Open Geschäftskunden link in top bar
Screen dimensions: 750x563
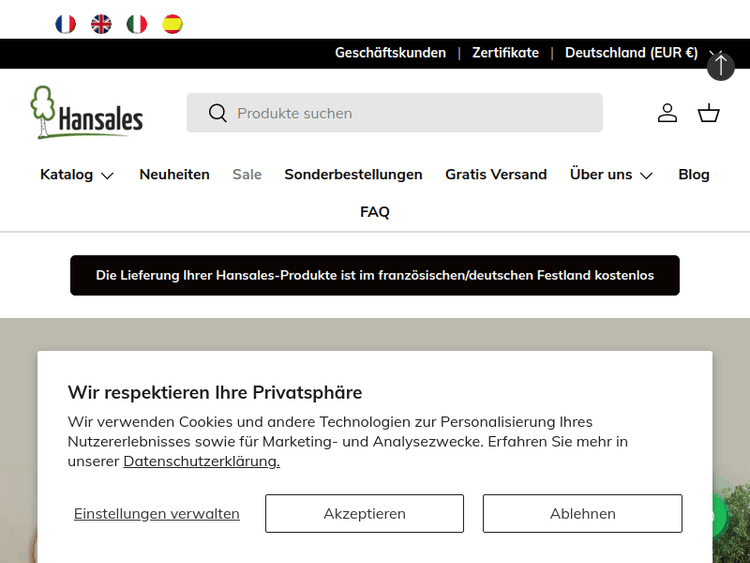pos(390,53)
